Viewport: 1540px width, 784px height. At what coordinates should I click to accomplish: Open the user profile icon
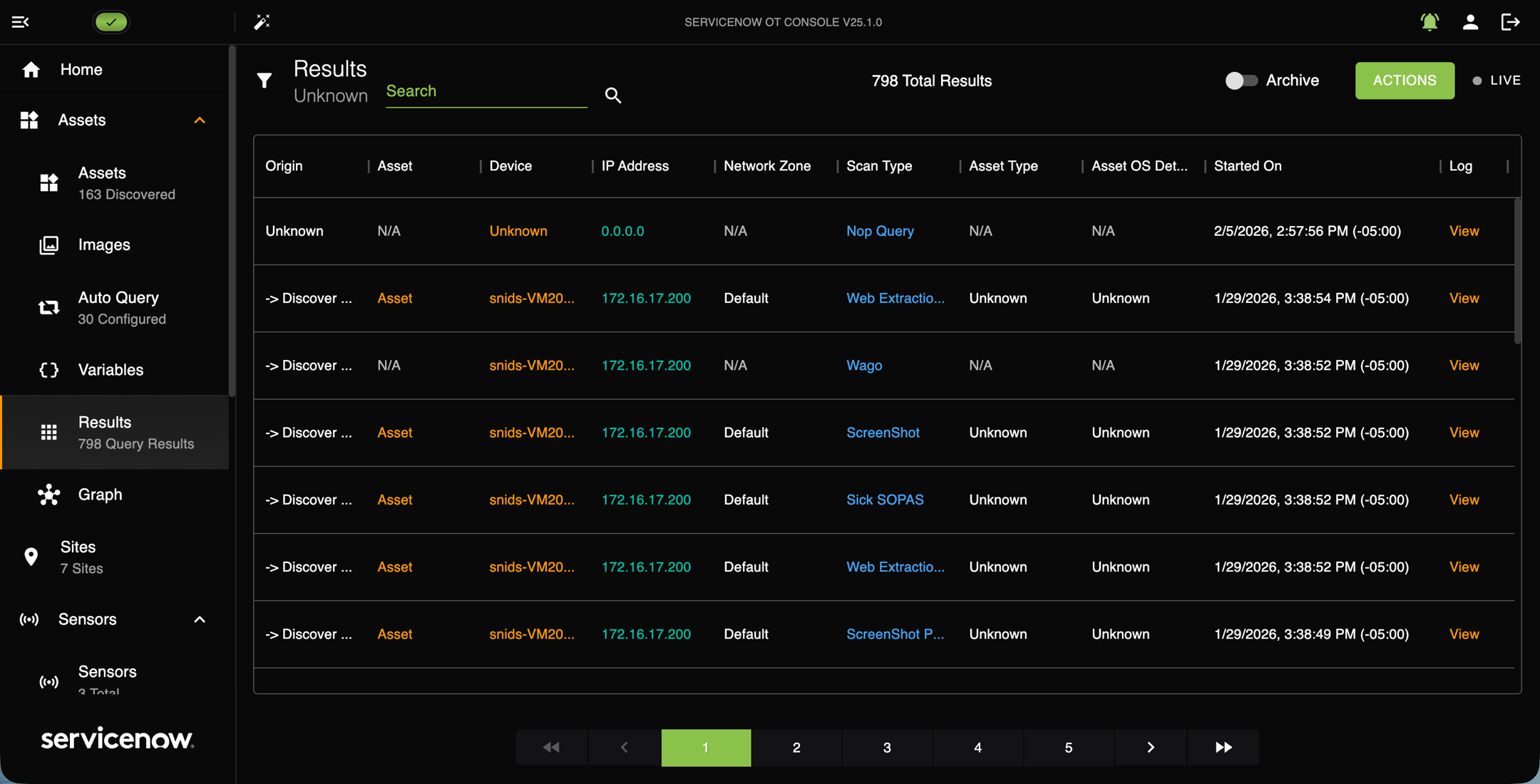[x=1470, y=22]
